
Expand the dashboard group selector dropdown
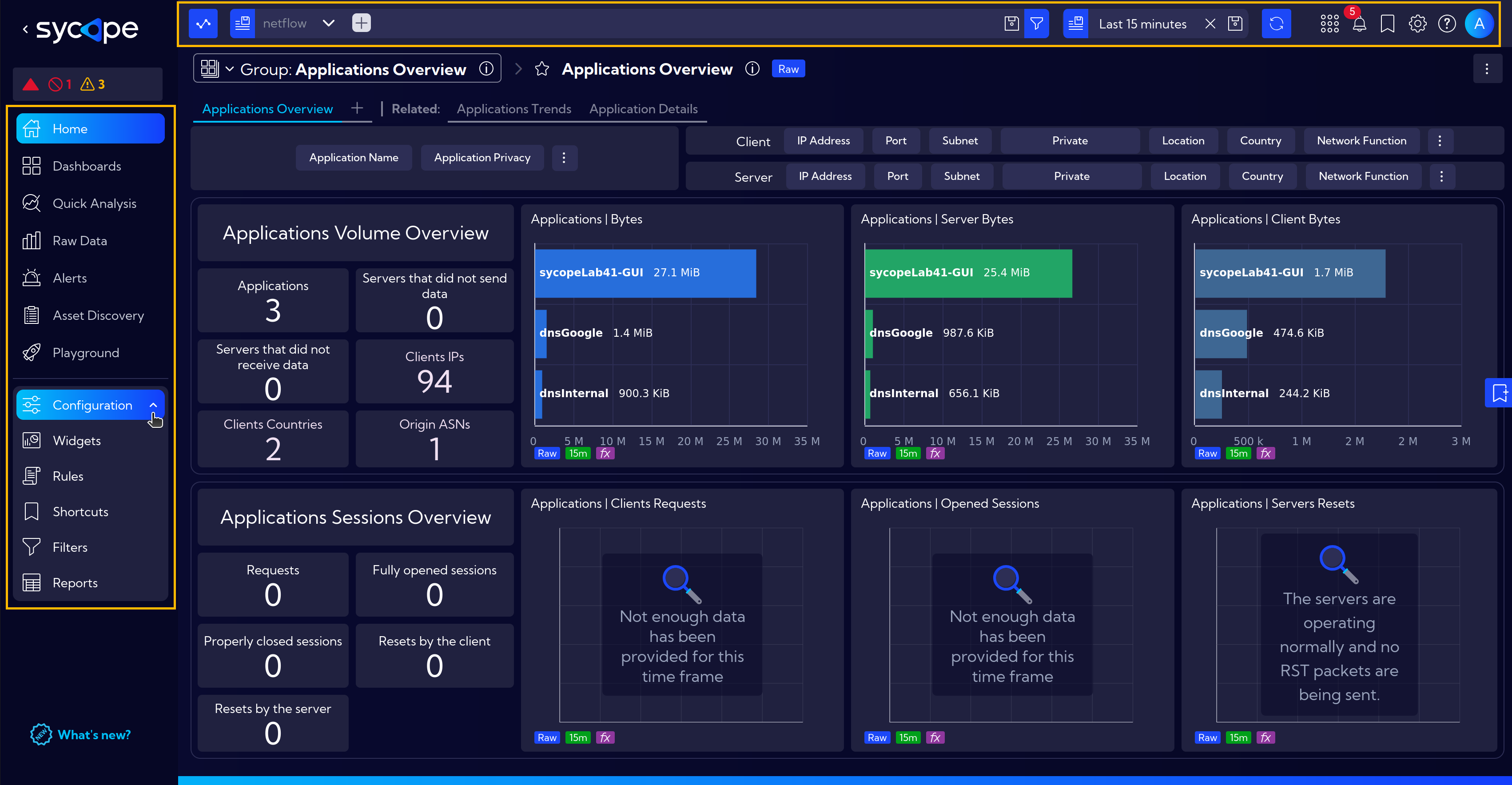230,69
